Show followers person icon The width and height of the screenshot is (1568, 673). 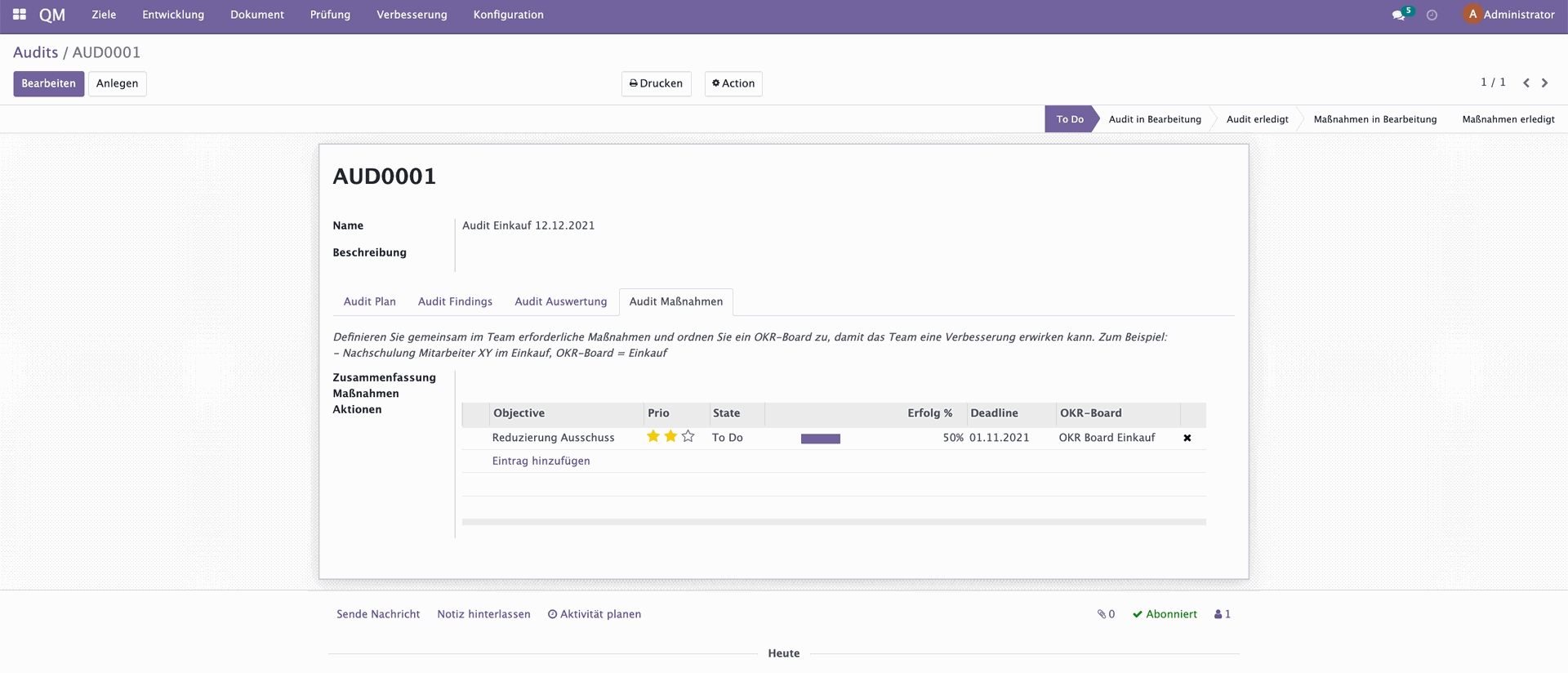click(x=1223, y=614)
